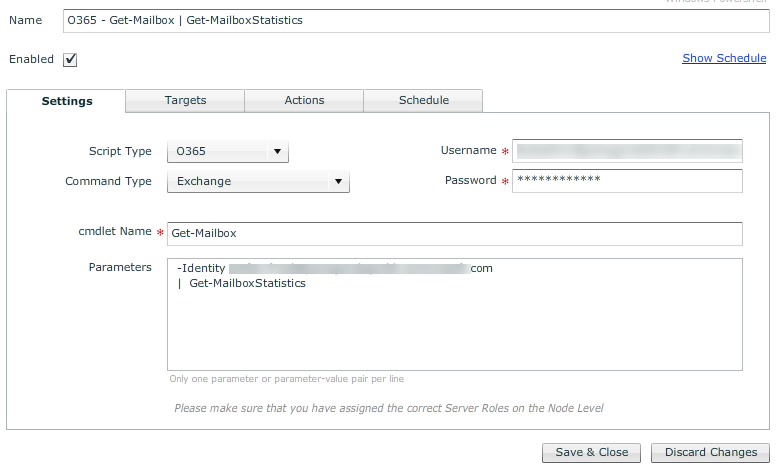Go to the Actions tab
Image resolution: width=776 pixels, height=468 pixels.
coord(304,100)
